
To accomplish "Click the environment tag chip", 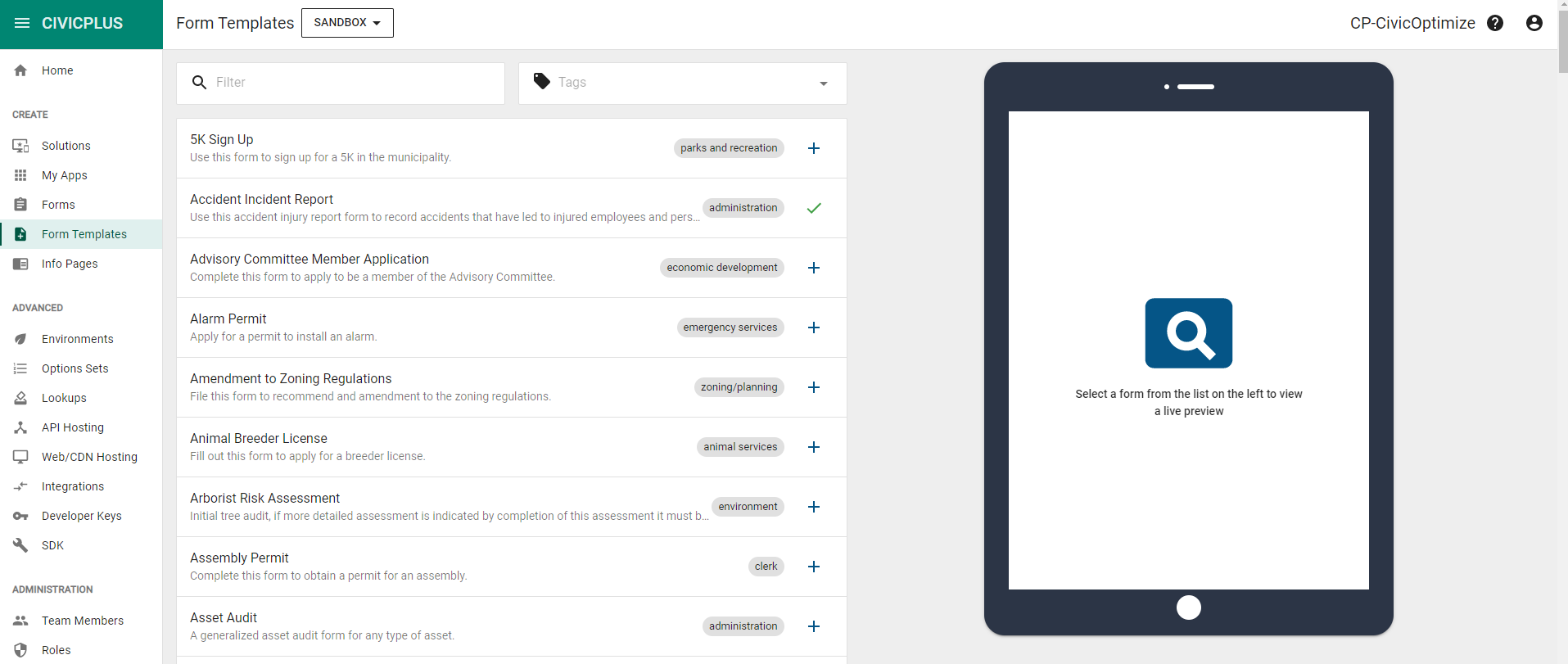I will point(748,507).
